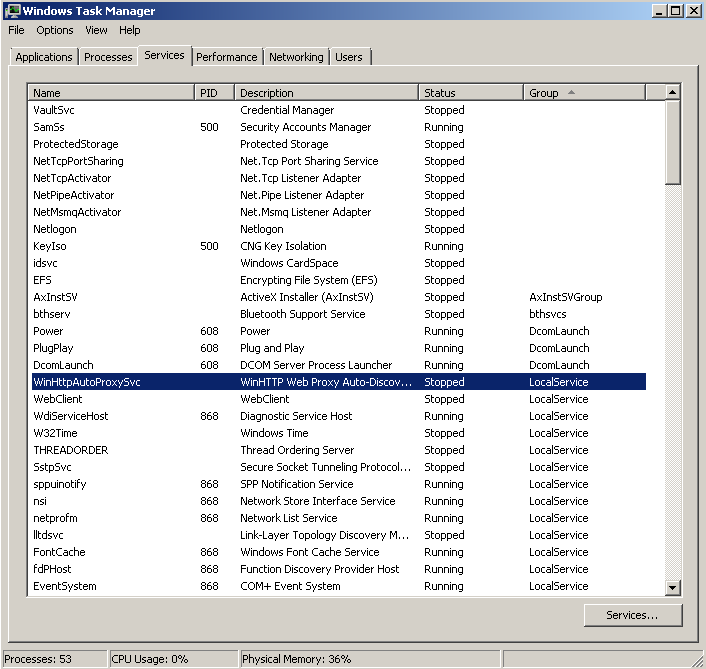
Task: Maximize the Task Manager window
Action: click(x=676, y=11)
